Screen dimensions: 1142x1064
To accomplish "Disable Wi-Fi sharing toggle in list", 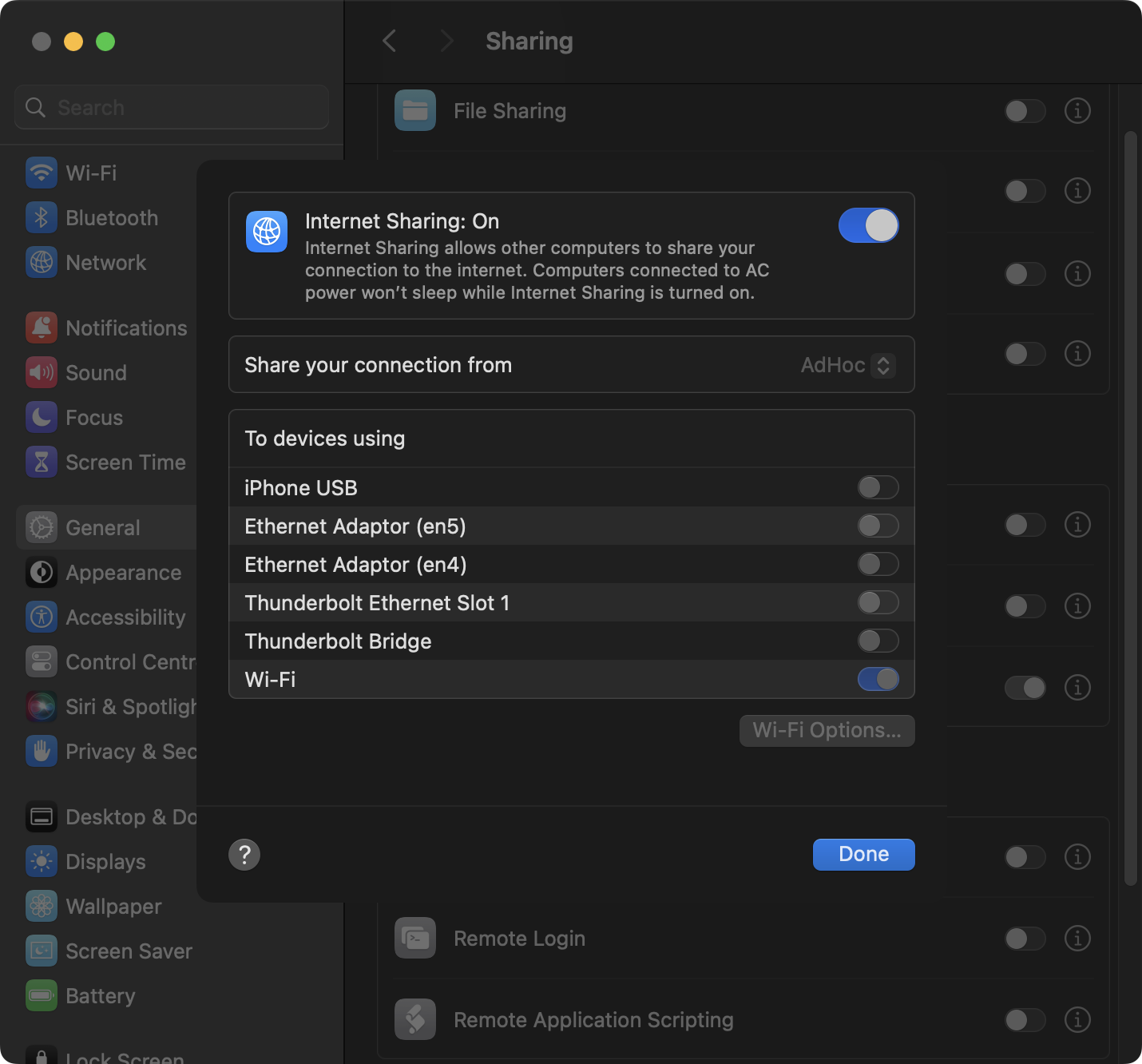I will [x=878, y=679].
